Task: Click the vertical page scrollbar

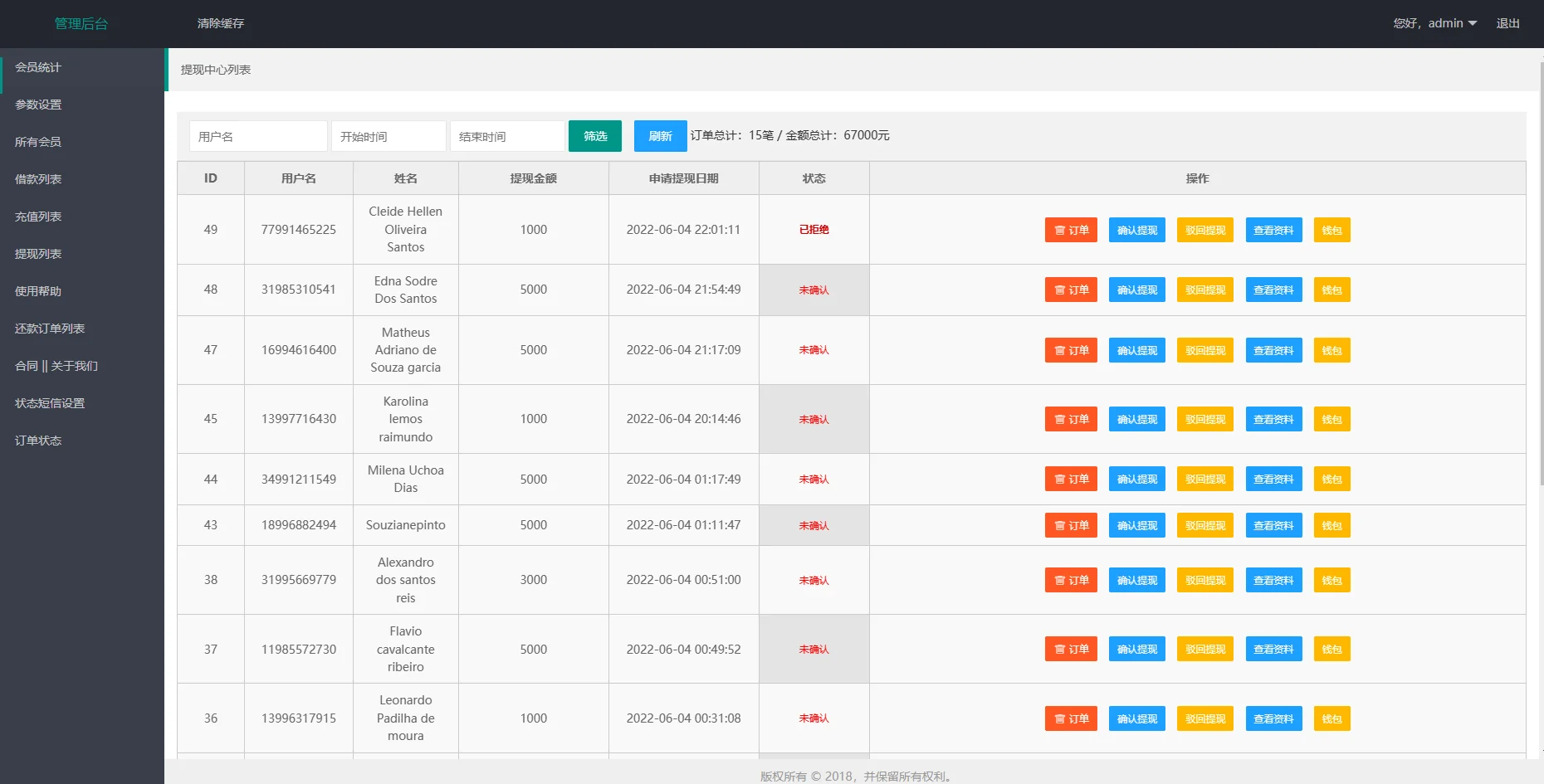Action: (1541, 274)
